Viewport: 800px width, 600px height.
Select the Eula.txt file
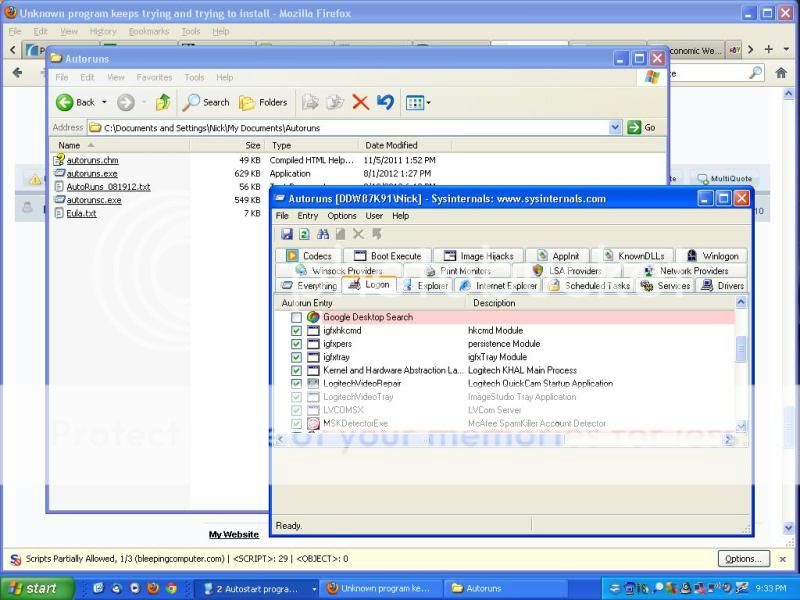point(82,213)
